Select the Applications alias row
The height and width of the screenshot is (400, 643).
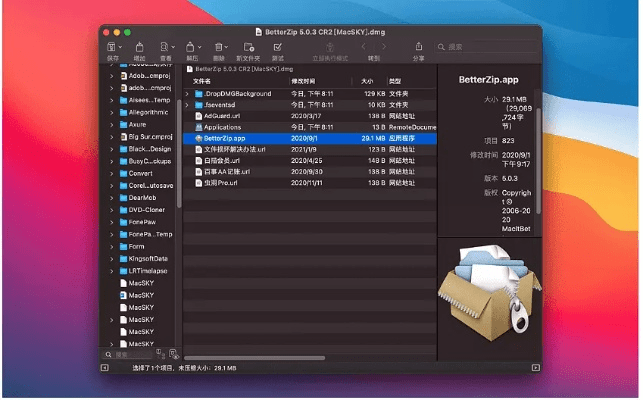point(223,127)
